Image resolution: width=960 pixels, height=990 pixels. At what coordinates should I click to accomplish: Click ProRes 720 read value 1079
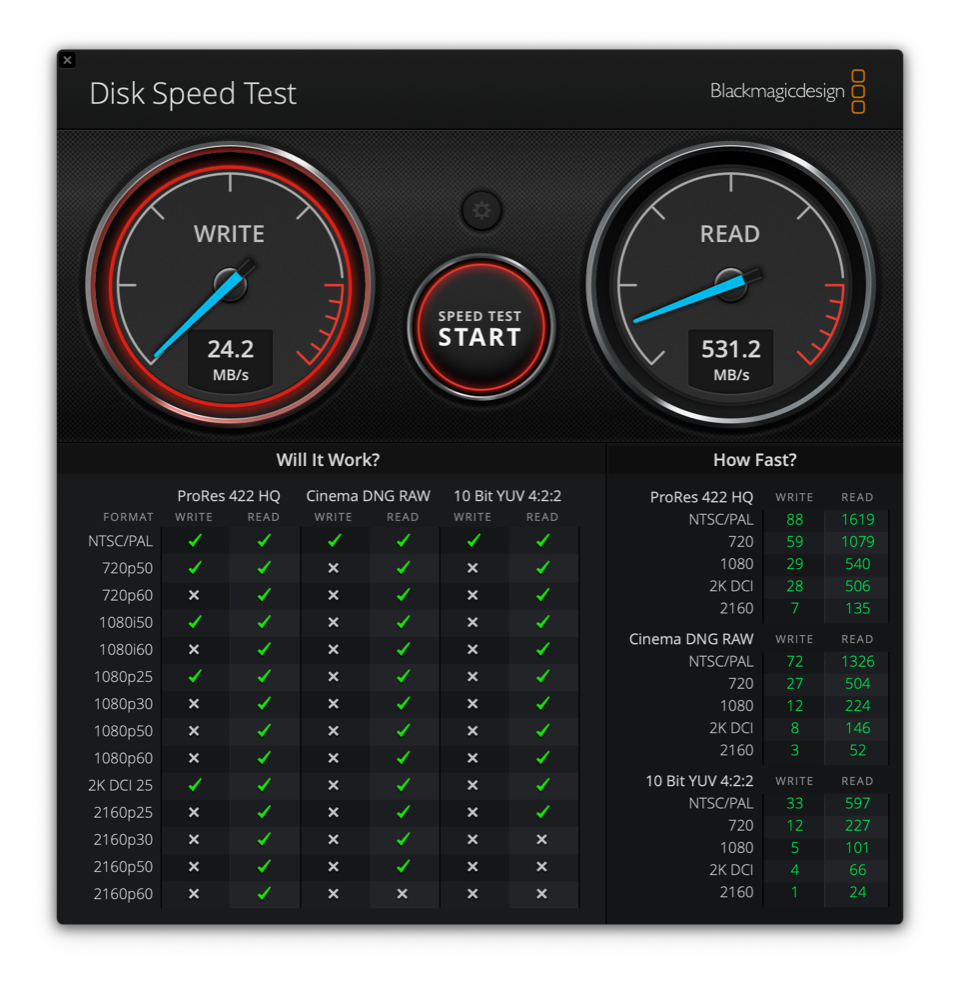(x=857, y=542)
